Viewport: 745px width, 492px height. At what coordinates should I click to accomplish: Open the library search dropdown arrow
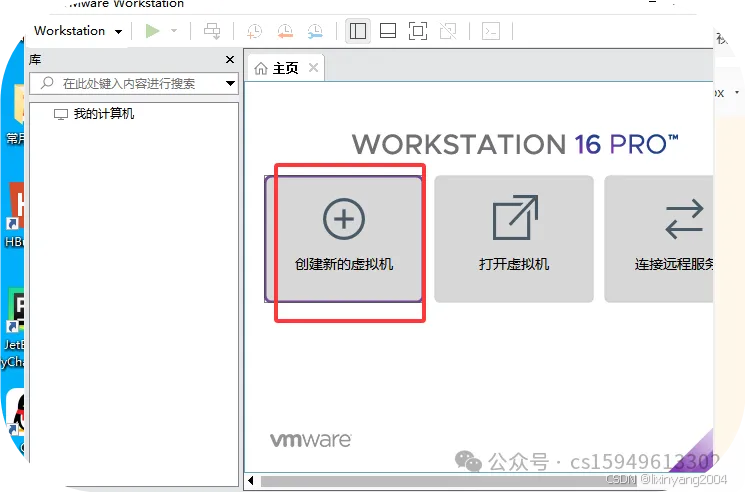click(230, 84)
